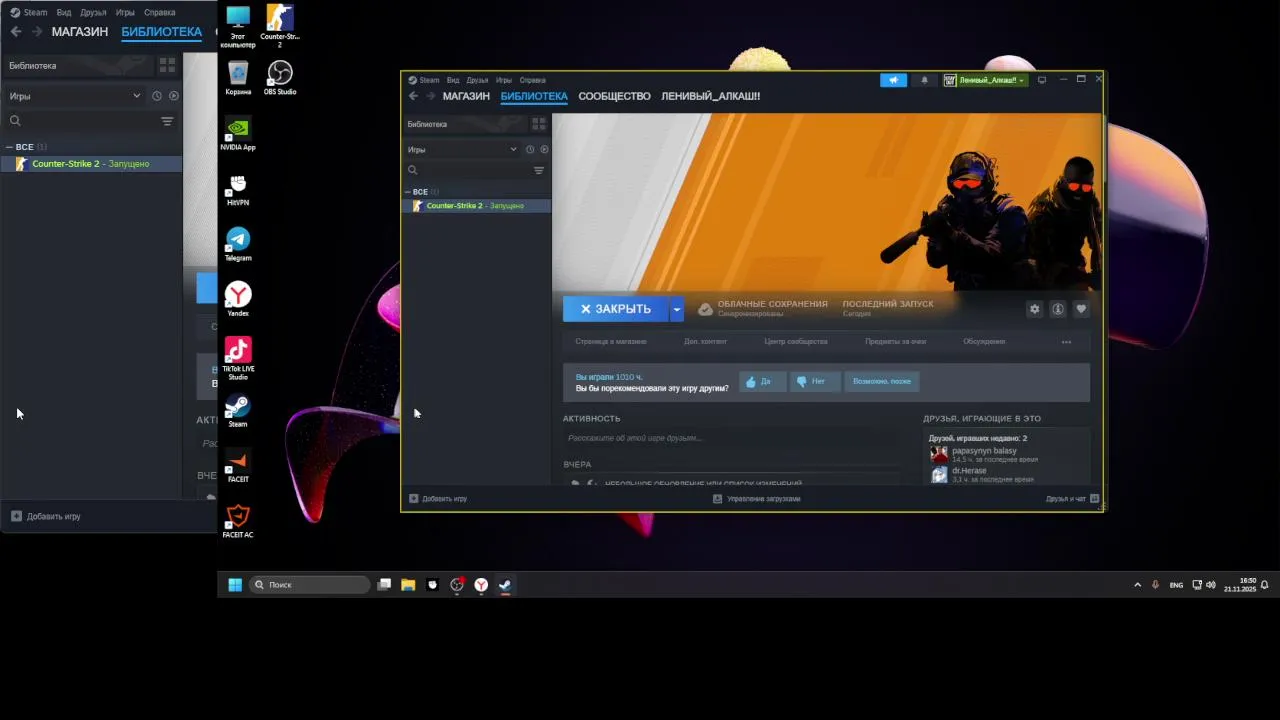Viewport: 1280px width, 720px height.
Task: Open game info icon next to gear
Action: 1057,309
